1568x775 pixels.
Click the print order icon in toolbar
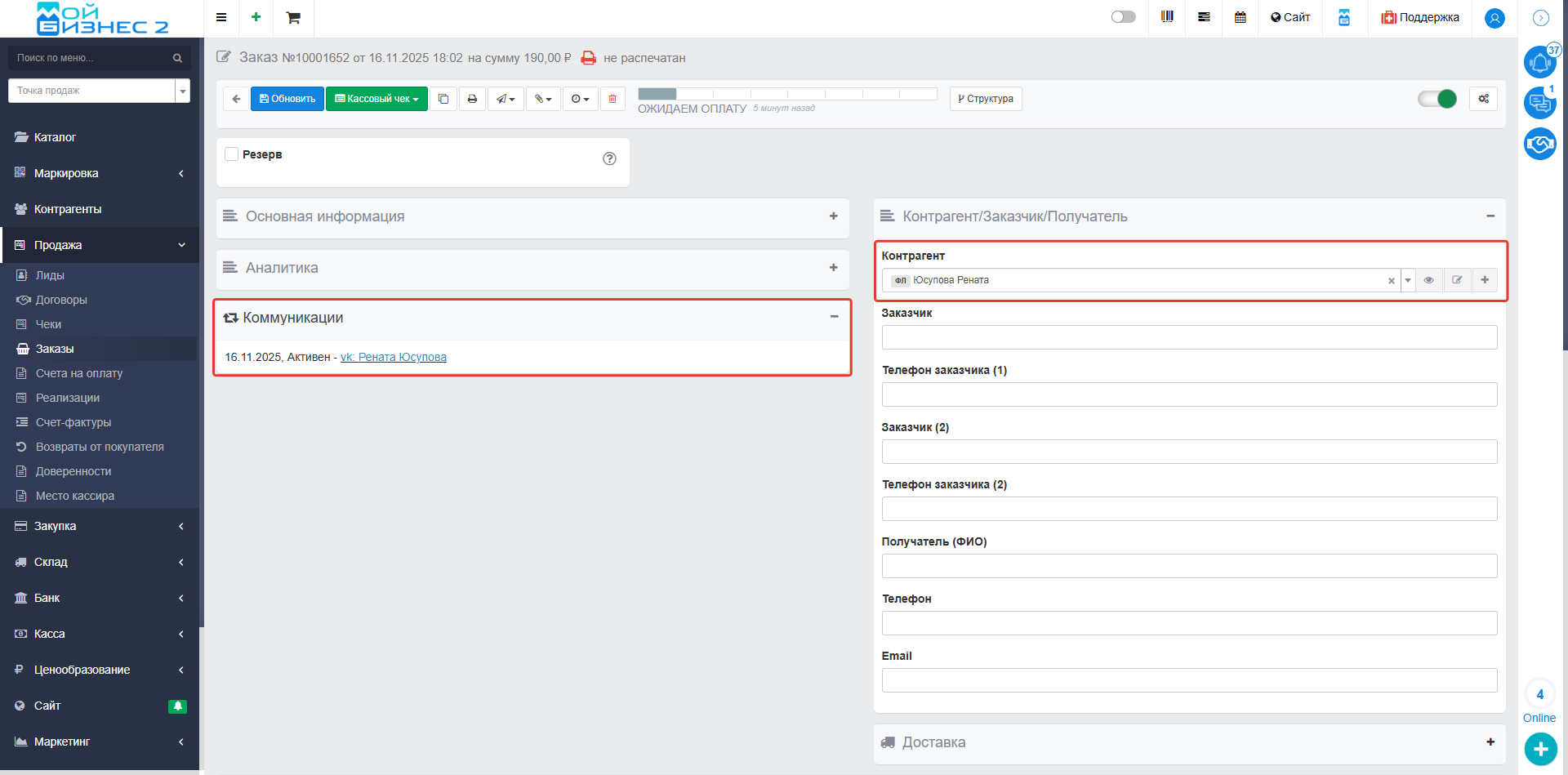[472, 99]
